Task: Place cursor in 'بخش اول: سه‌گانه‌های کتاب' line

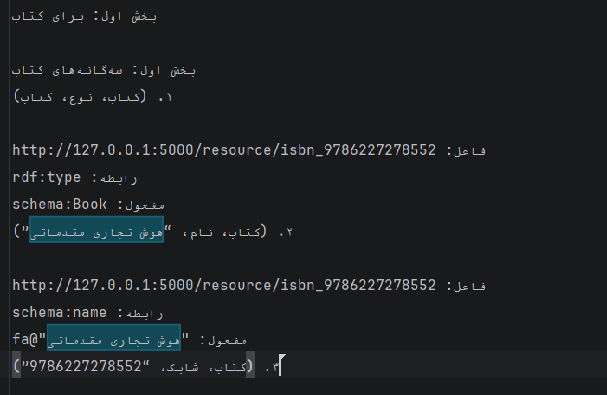Action: click(104, 70)
